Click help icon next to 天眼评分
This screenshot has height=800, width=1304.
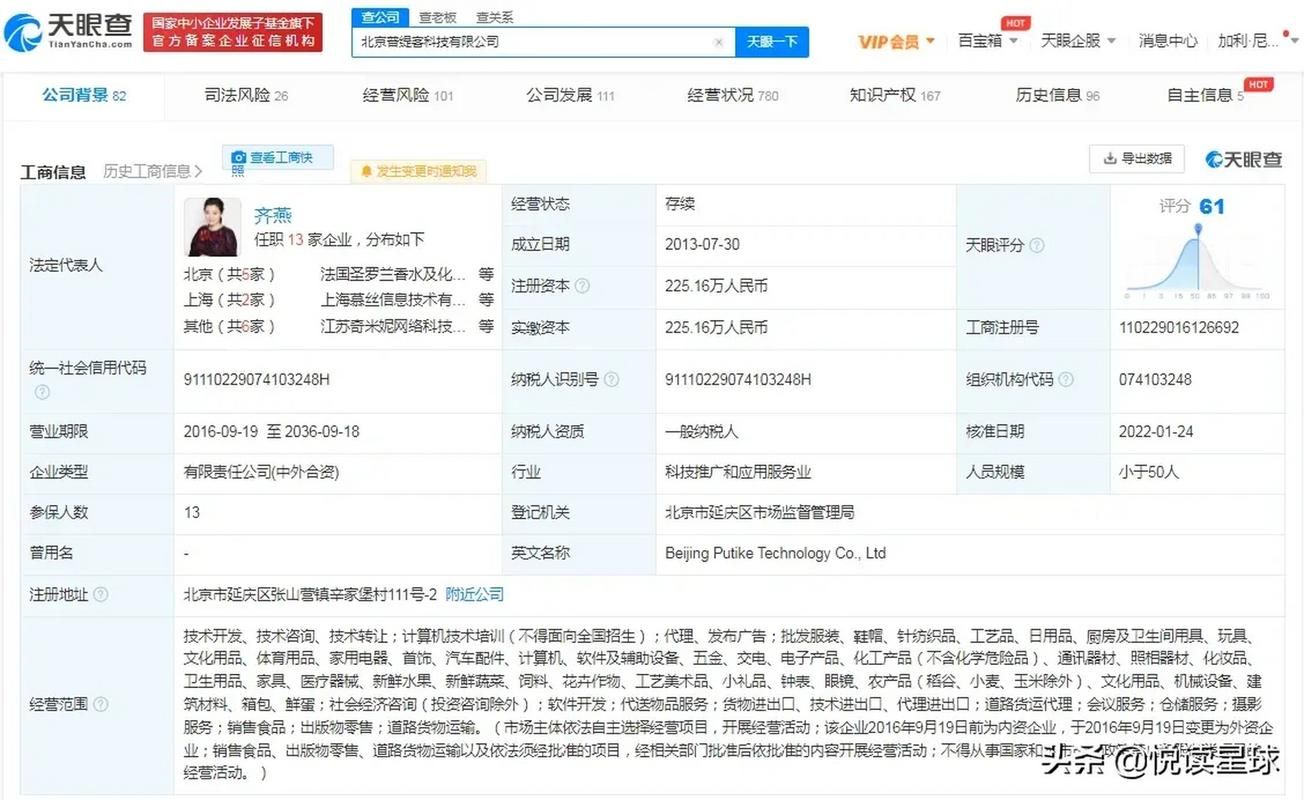1037,245
